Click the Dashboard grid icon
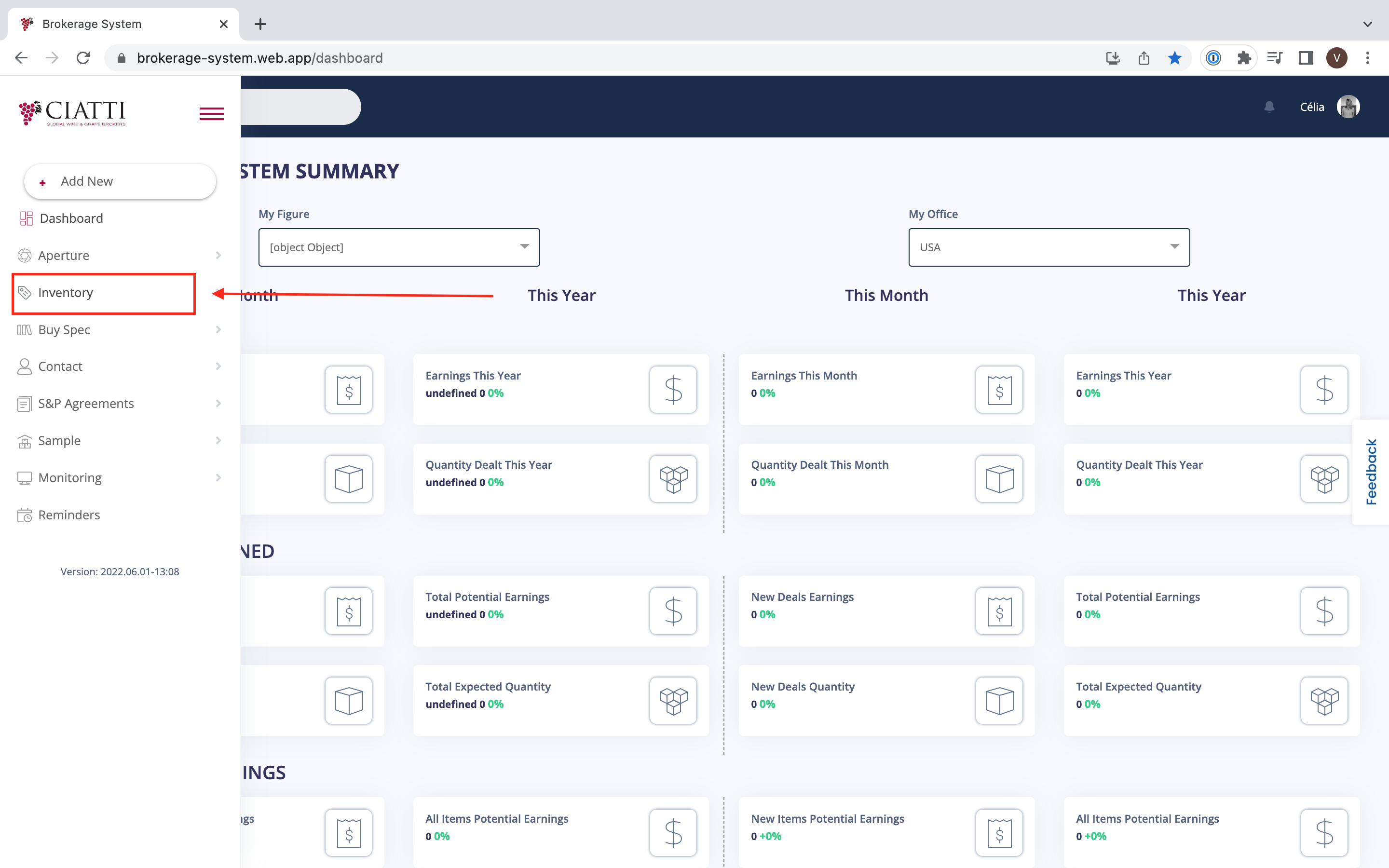1389x868 pixels. click(x=26, y=218)
